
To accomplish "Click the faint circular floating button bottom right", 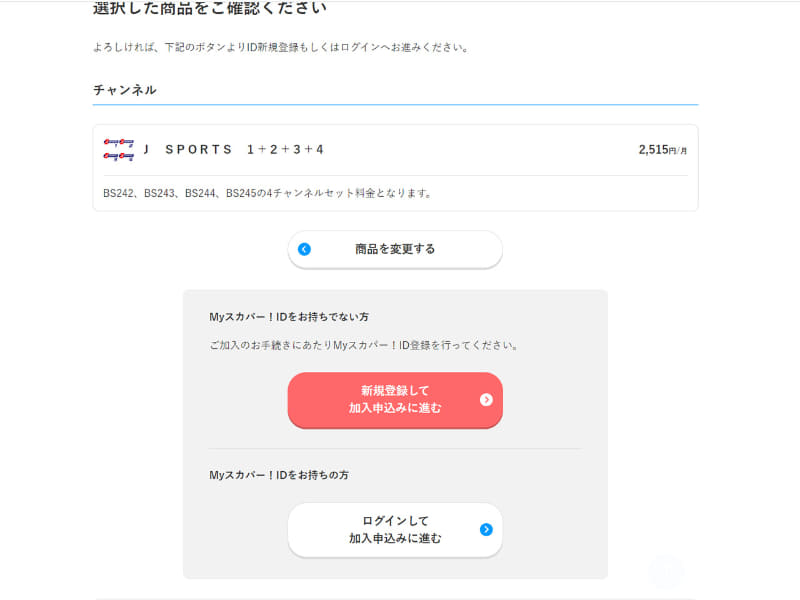I will point(665,571).
